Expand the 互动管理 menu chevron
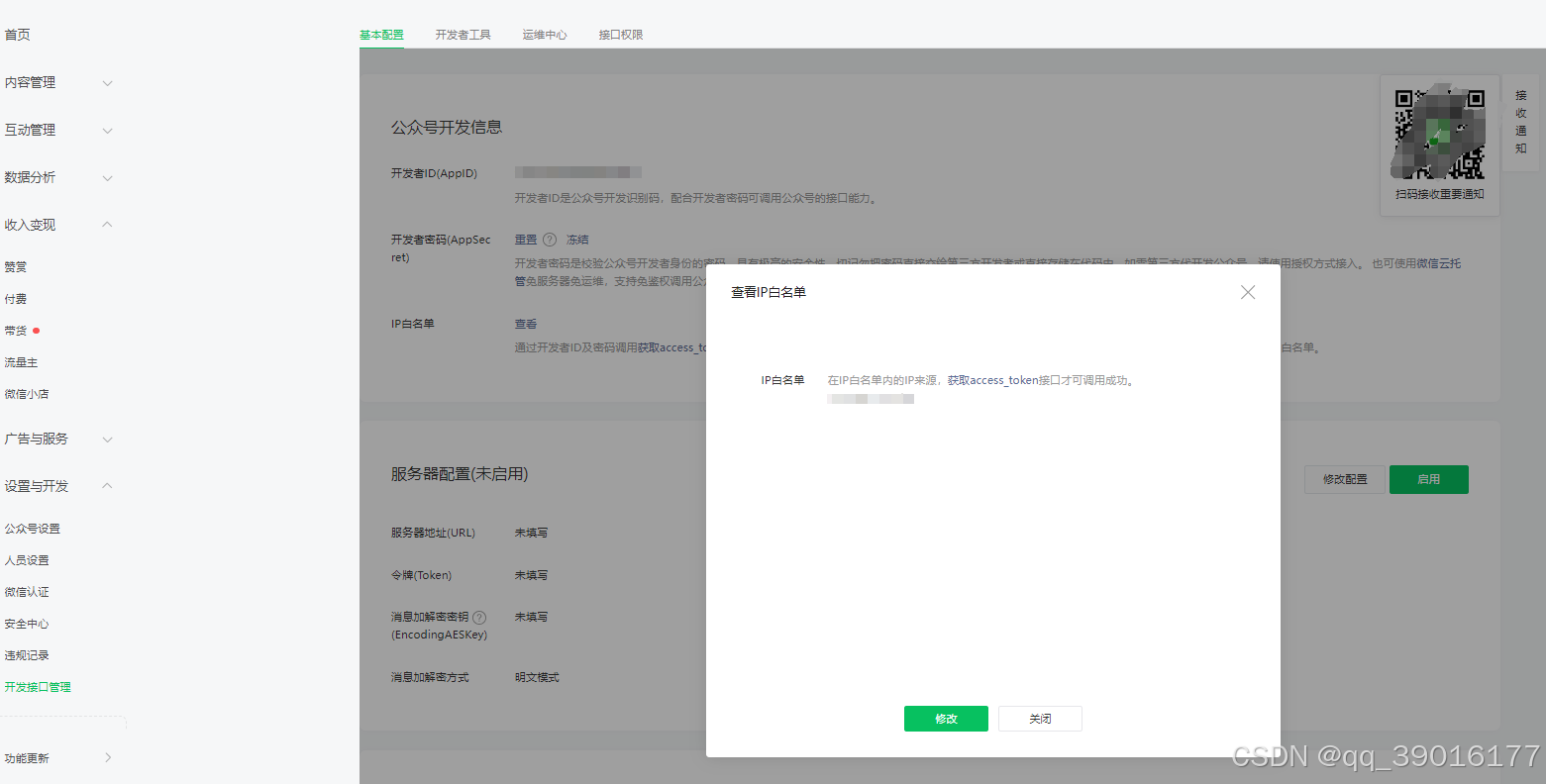This screenshot has height=784, width=1546. pyautogui.click(x=108, y=131)
